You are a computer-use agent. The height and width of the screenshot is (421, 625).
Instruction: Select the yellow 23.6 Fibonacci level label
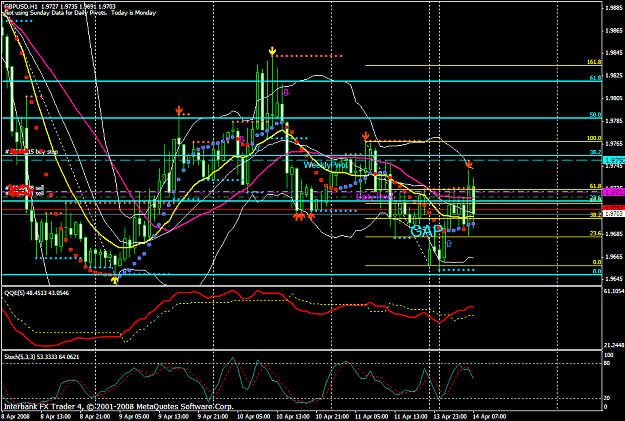coord(596,234)
